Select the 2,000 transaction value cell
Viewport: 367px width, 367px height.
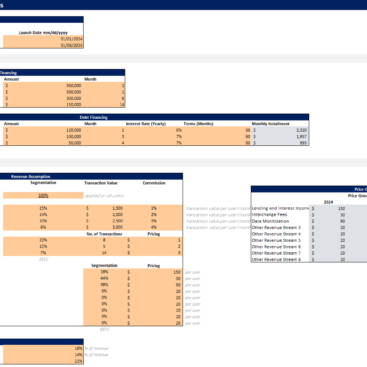point(104,215)
